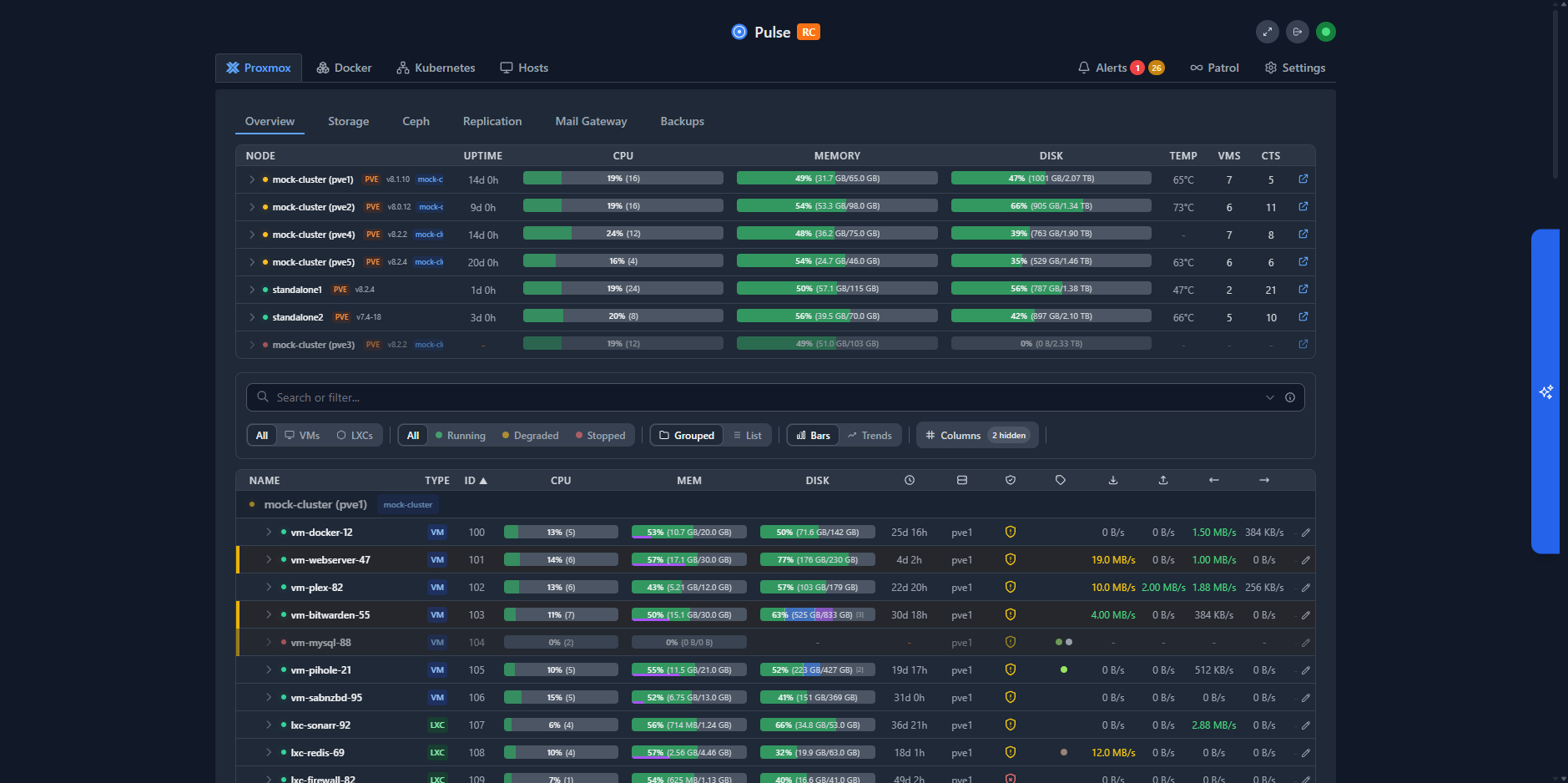1568x783 pixels.
Task: Expand the mock-cluster (pve2) node row
Action: [251, 207]
